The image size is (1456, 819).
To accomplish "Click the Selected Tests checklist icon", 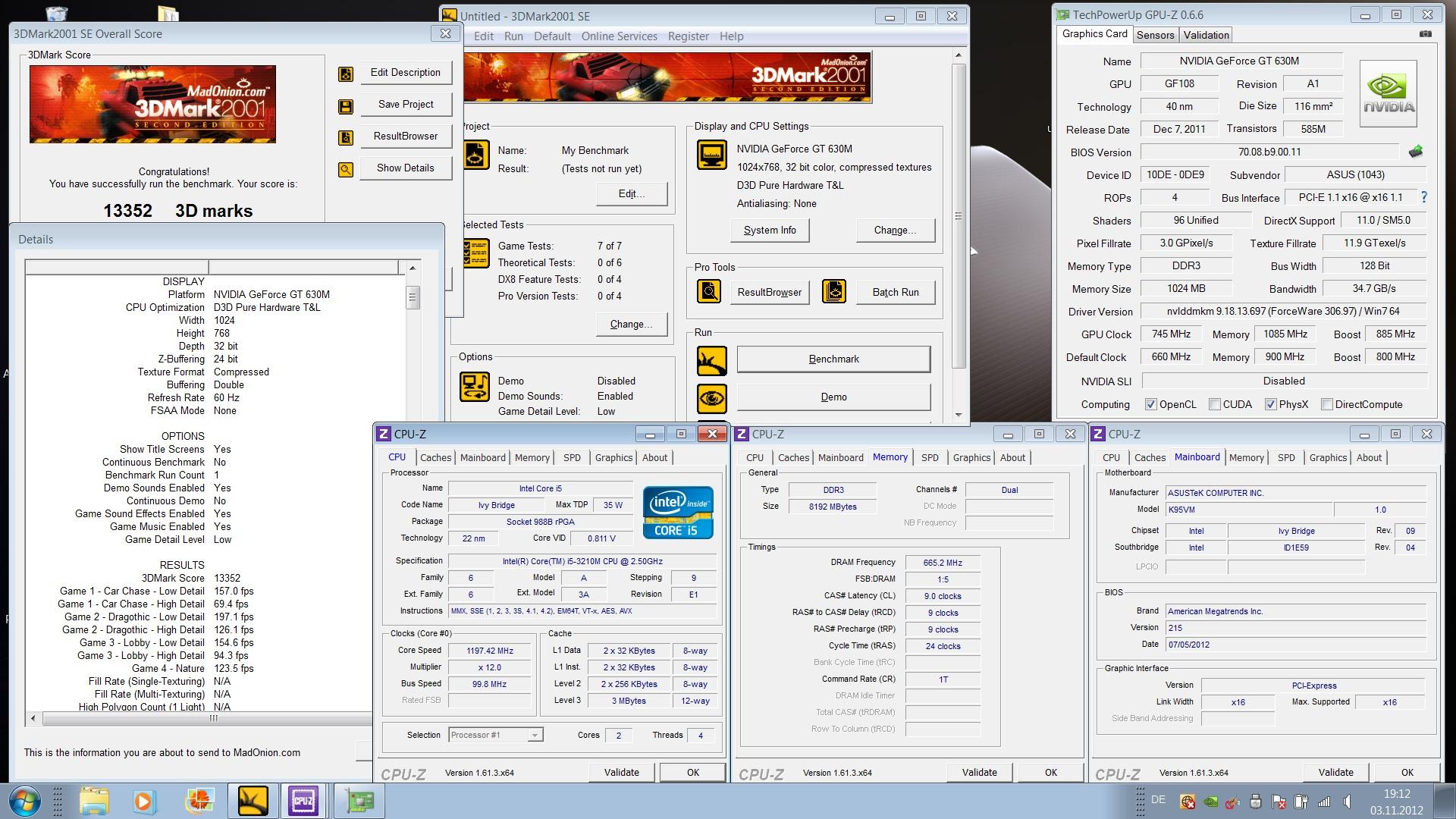I will coord(475,253).
